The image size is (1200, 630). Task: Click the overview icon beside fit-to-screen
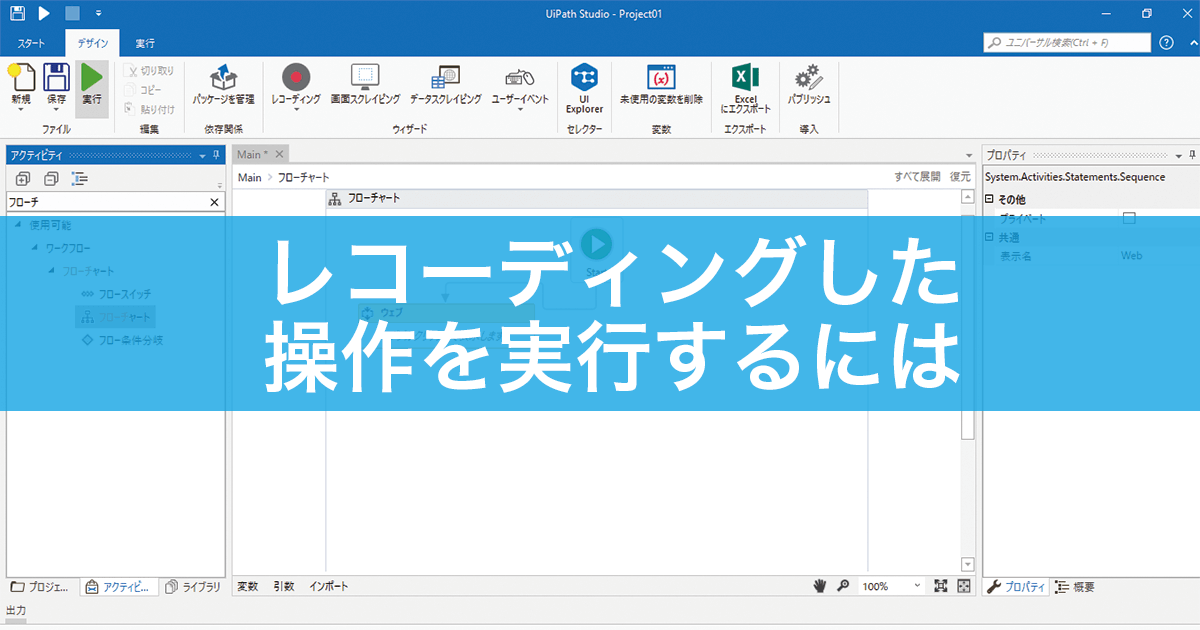[964, 586]
